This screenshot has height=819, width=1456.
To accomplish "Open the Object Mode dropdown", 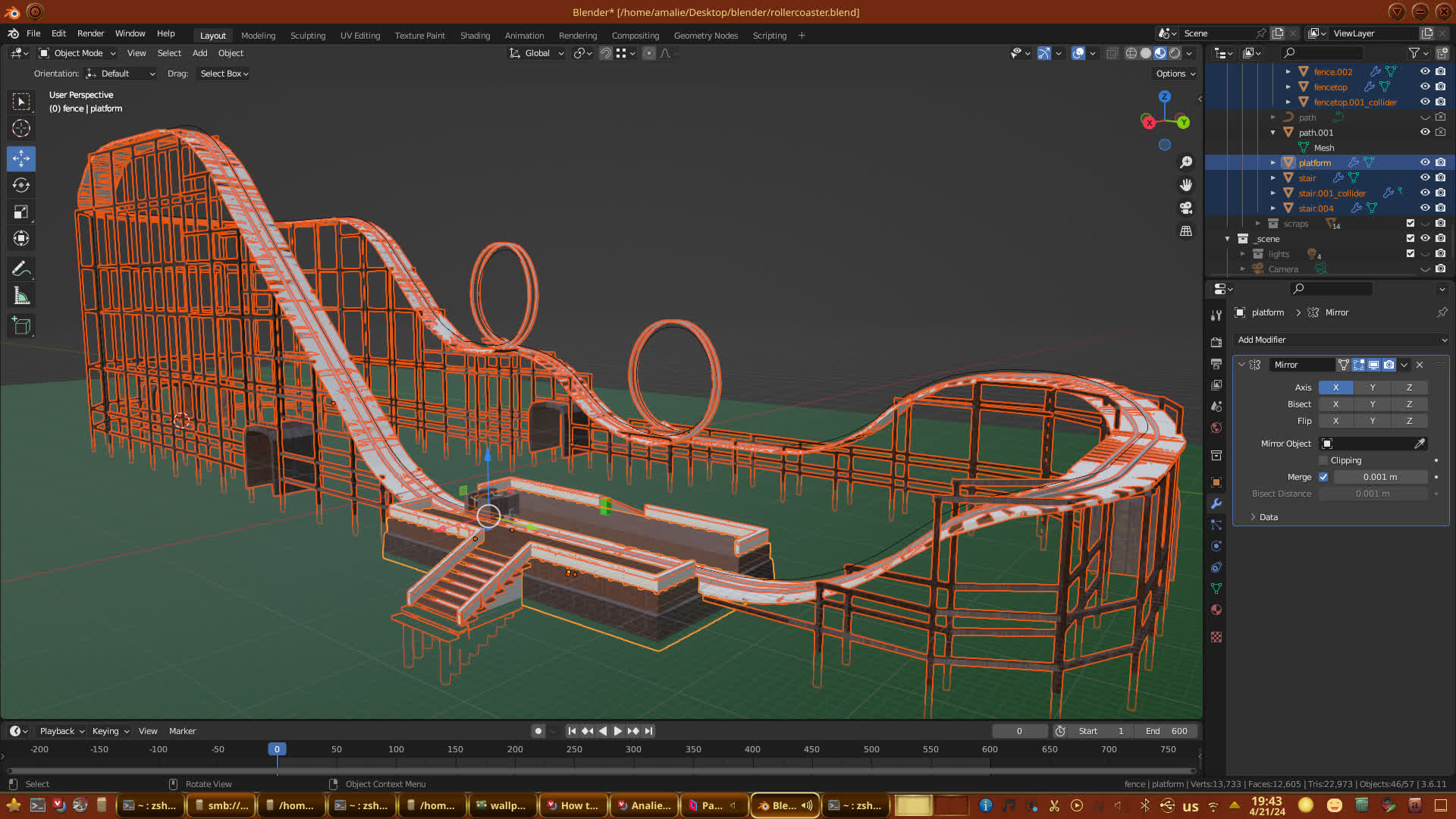I will (x=78, y=53).
